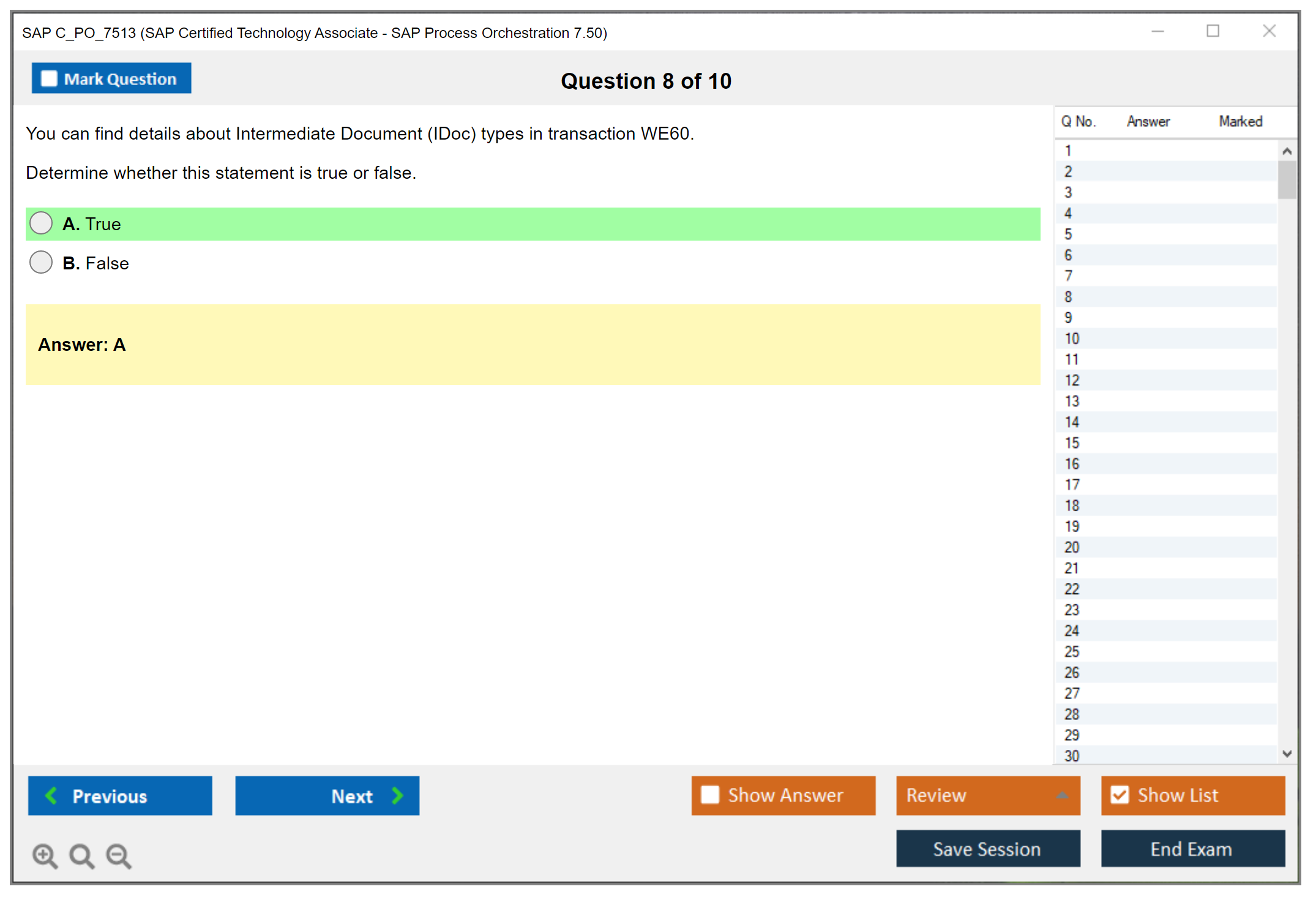Click the End Exam button
The width and height of the screenshot is (1316, 900).
pos(1192,849)
